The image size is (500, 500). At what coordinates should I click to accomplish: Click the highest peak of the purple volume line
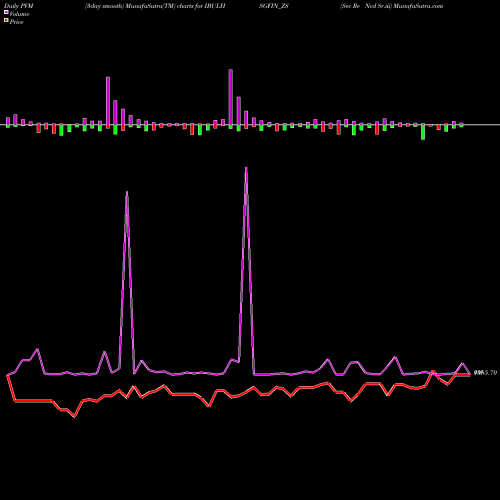(246, 168)
